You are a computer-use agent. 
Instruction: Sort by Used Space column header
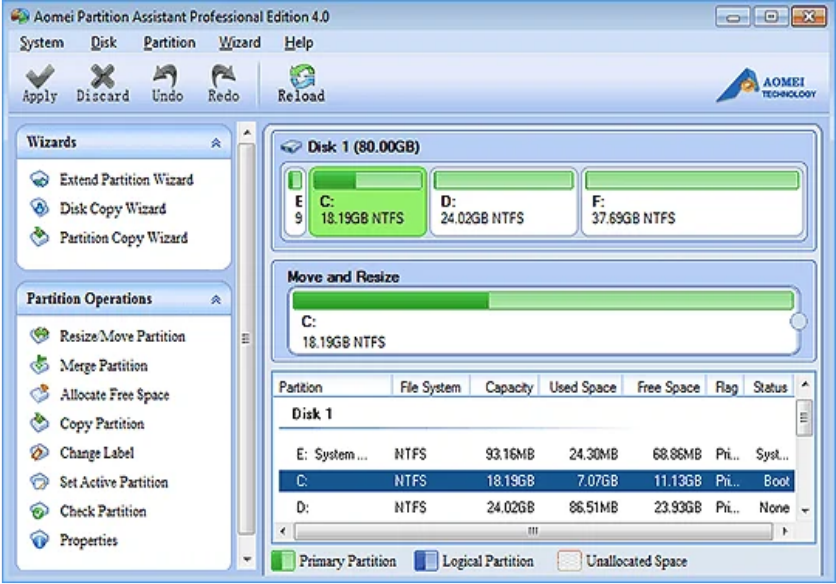(582, 387)
